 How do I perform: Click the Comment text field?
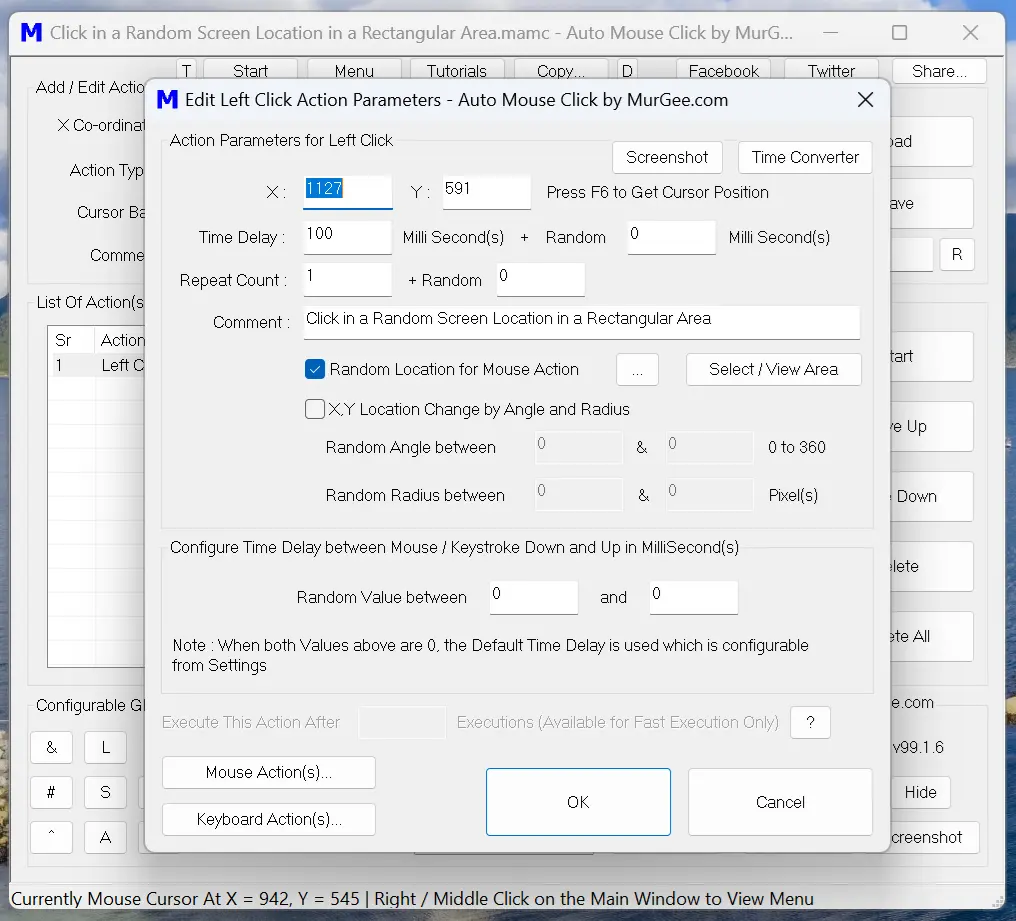pyautogui.click(x=582, y=322)
